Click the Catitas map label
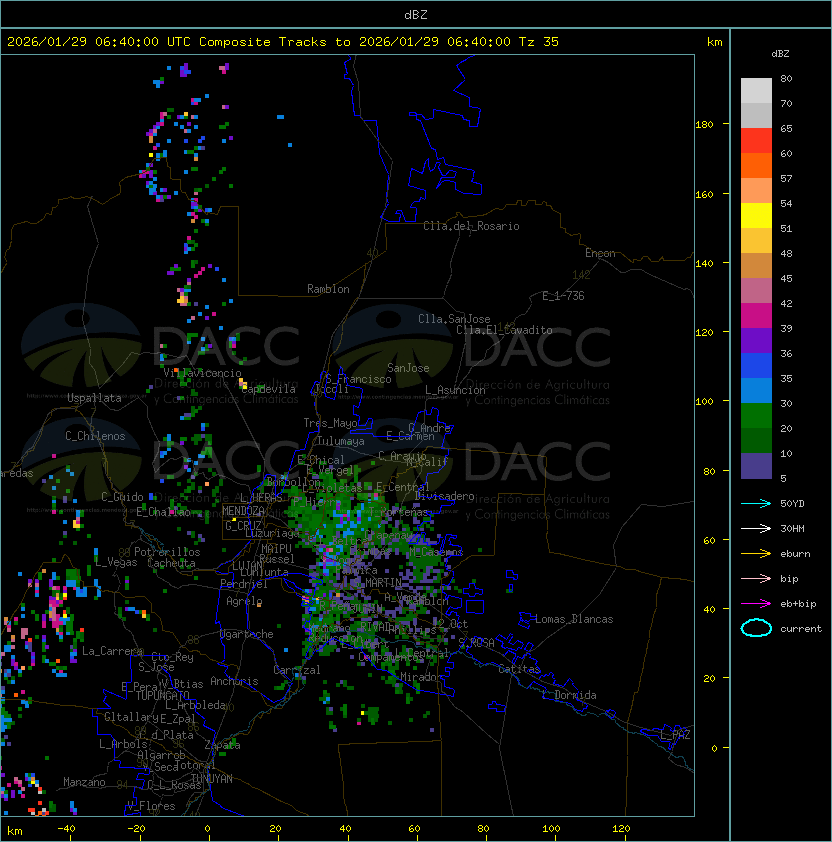Viewport: 832px width, 842px height. [x=519, y=669]
